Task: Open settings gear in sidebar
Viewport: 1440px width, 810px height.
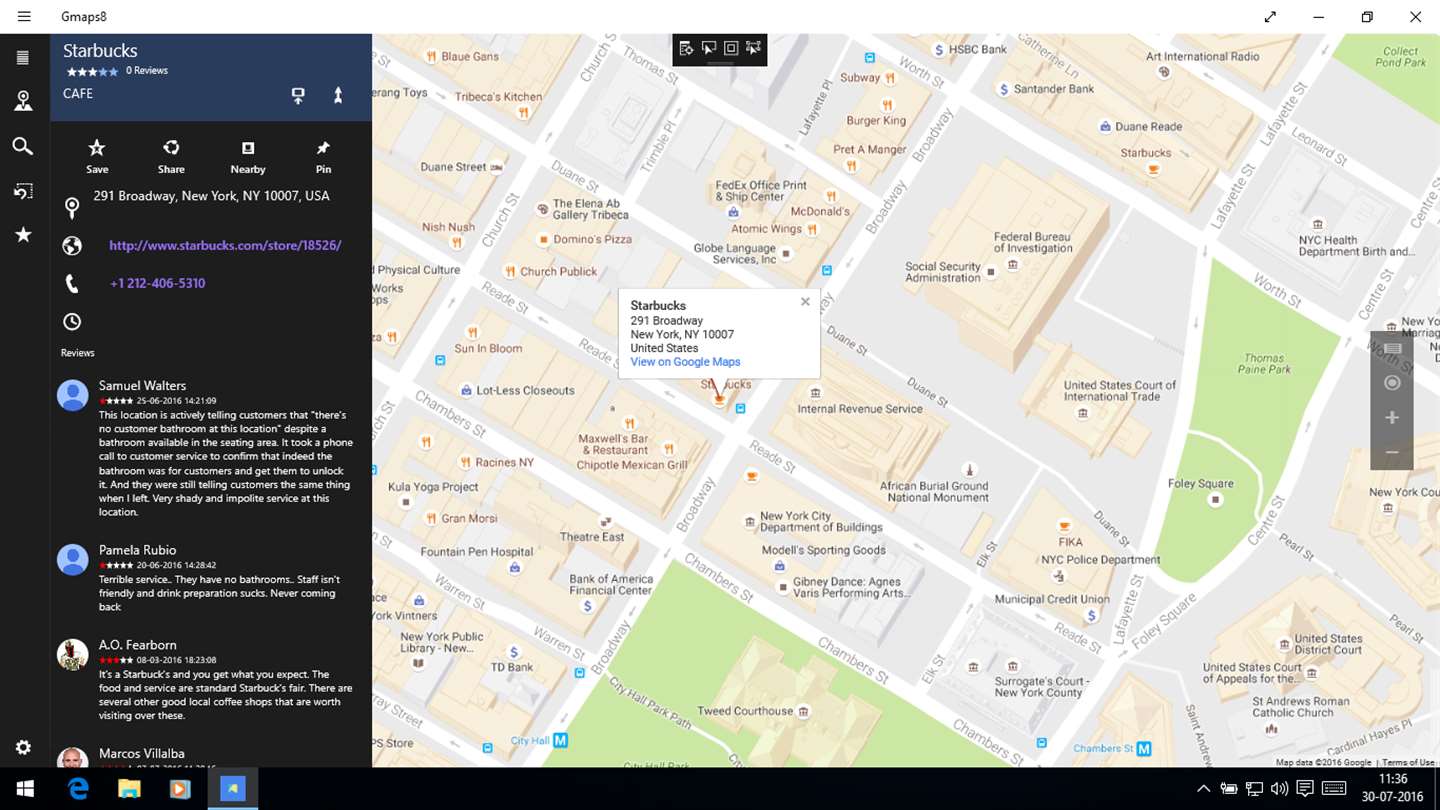Action: [23, 747]
